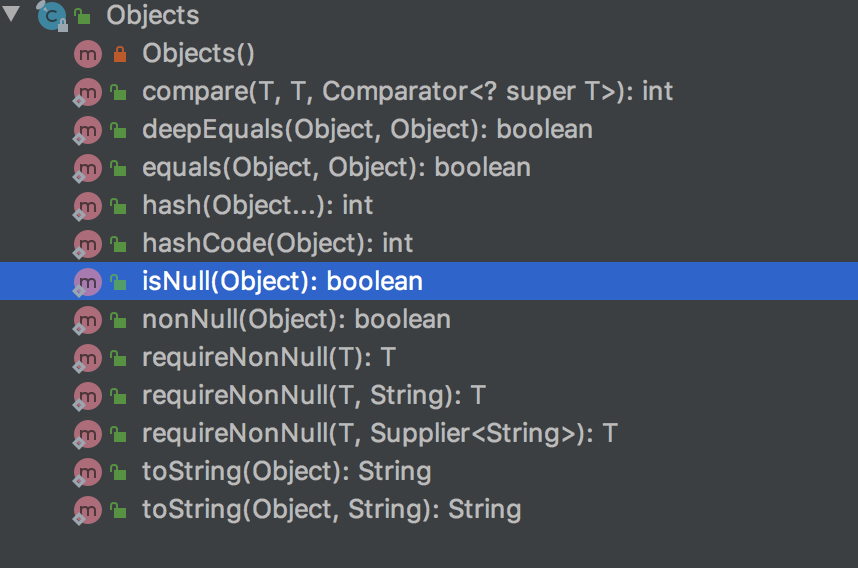Collapse the Objects class tree node

point(13,15)
